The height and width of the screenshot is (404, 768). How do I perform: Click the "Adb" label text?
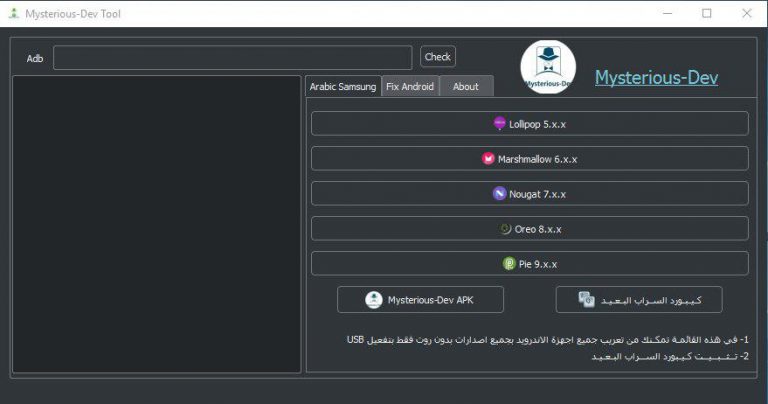click(x=35, y=59)
